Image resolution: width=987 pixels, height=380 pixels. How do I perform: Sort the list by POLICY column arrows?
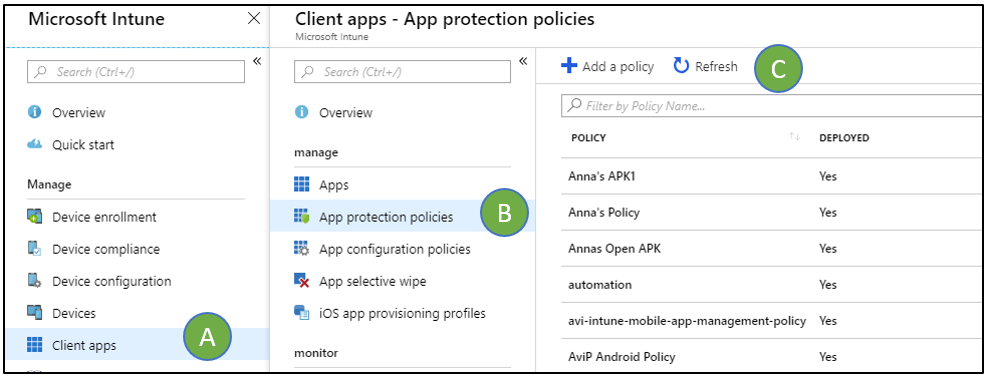(795, 137)
